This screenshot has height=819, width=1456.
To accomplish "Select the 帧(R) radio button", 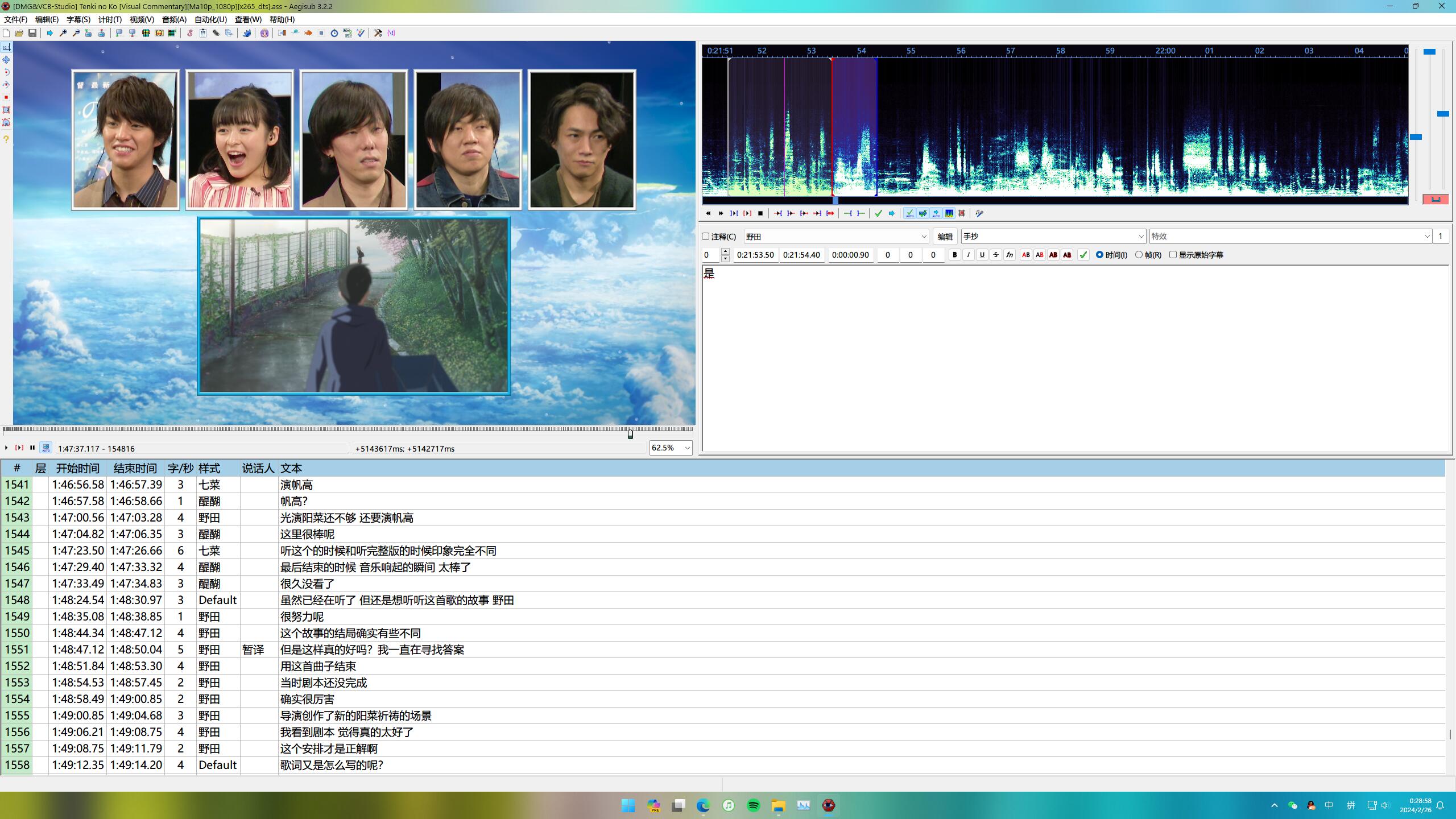I will pos(1139,255).
